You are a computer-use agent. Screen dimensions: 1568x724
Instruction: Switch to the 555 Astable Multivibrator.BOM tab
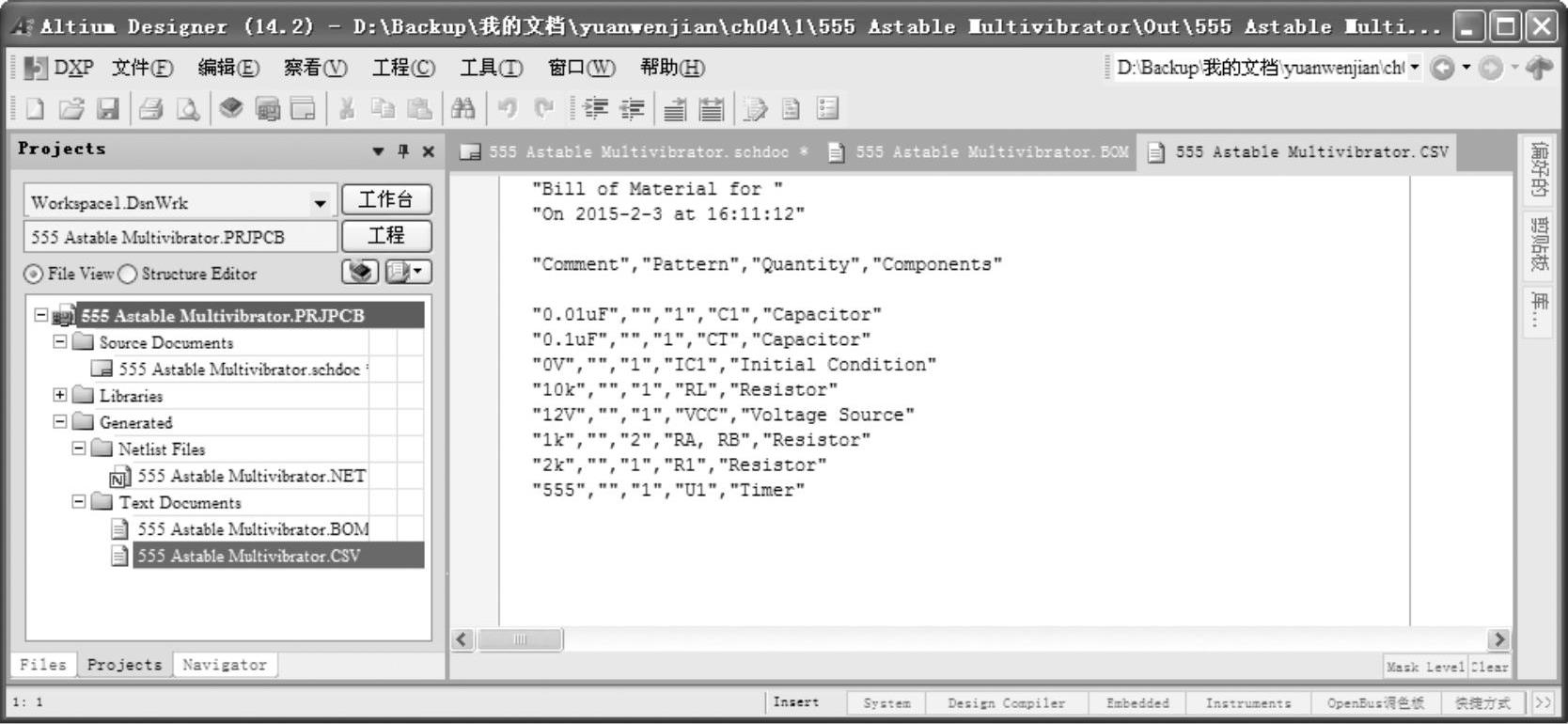point(979,152)
